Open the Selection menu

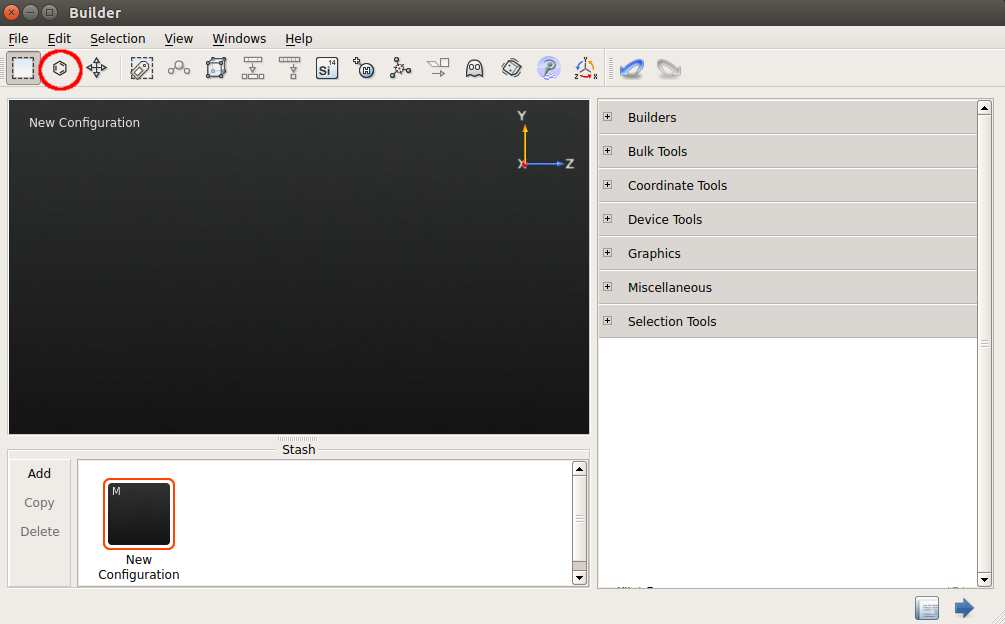[x=117, y=38]
